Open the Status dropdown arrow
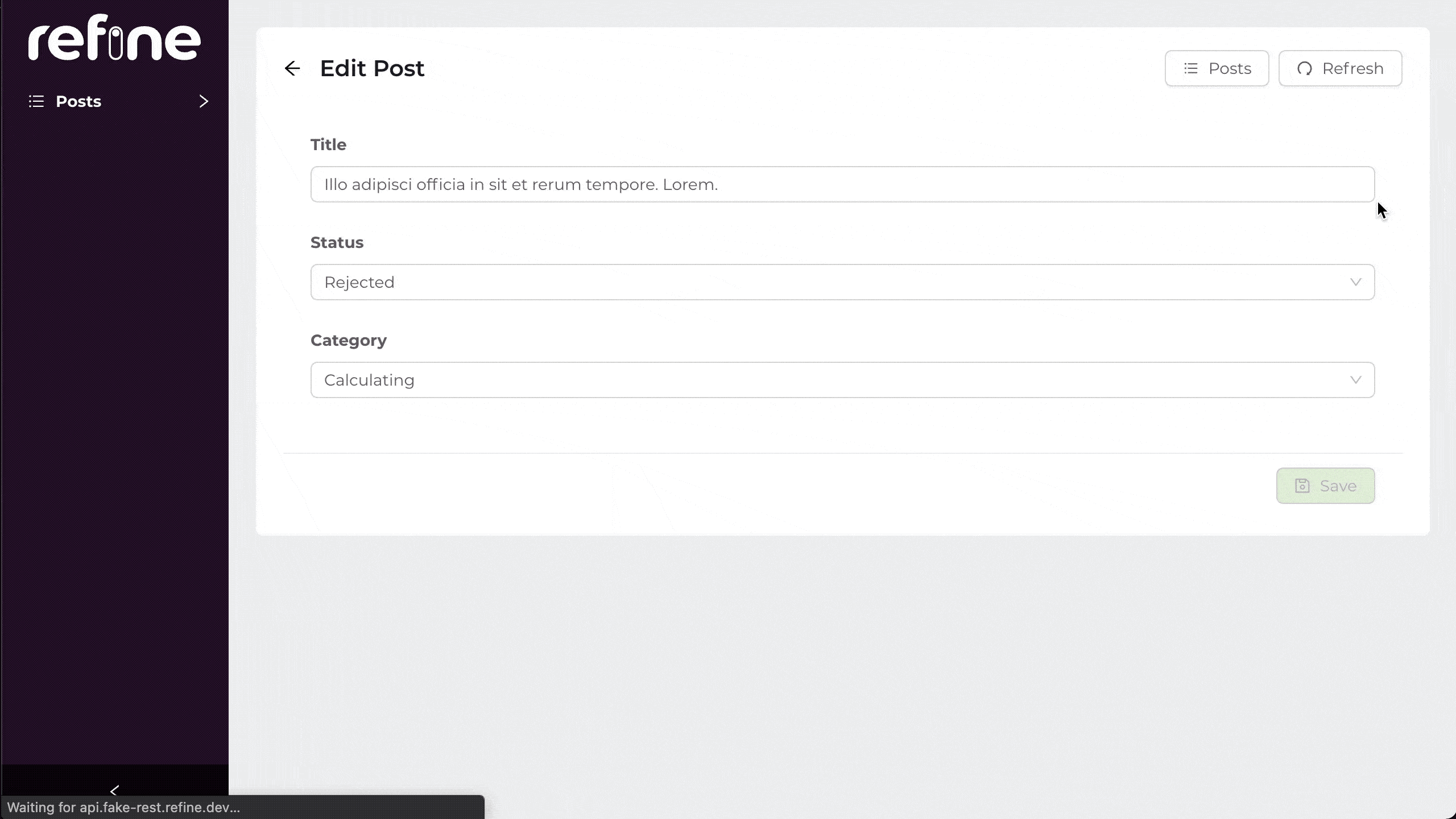This screenshot has width=1456, height=819. click(x=1356, y=282)
